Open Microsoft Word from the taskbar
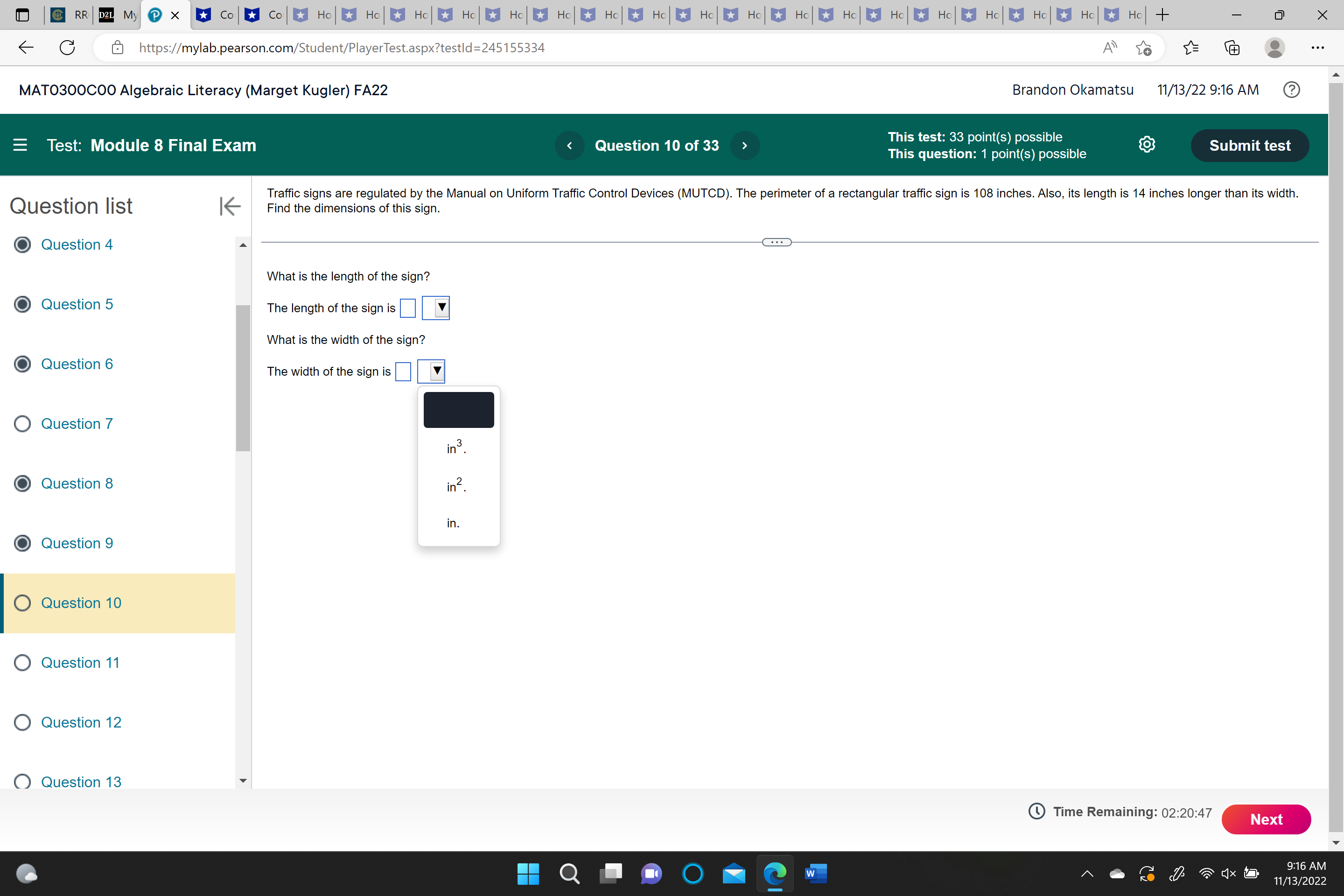This screenshot has width=1344, height=896. [815, 873]
